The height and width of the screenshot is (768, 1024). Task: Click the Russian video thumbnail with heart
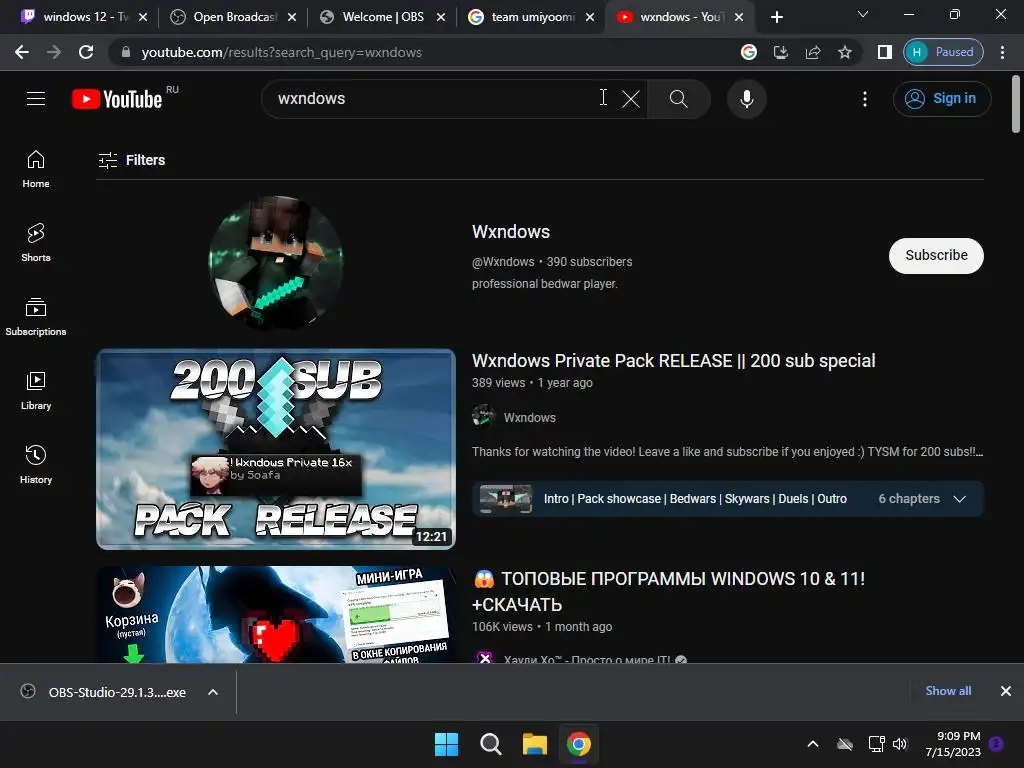[x=276, y=615]
